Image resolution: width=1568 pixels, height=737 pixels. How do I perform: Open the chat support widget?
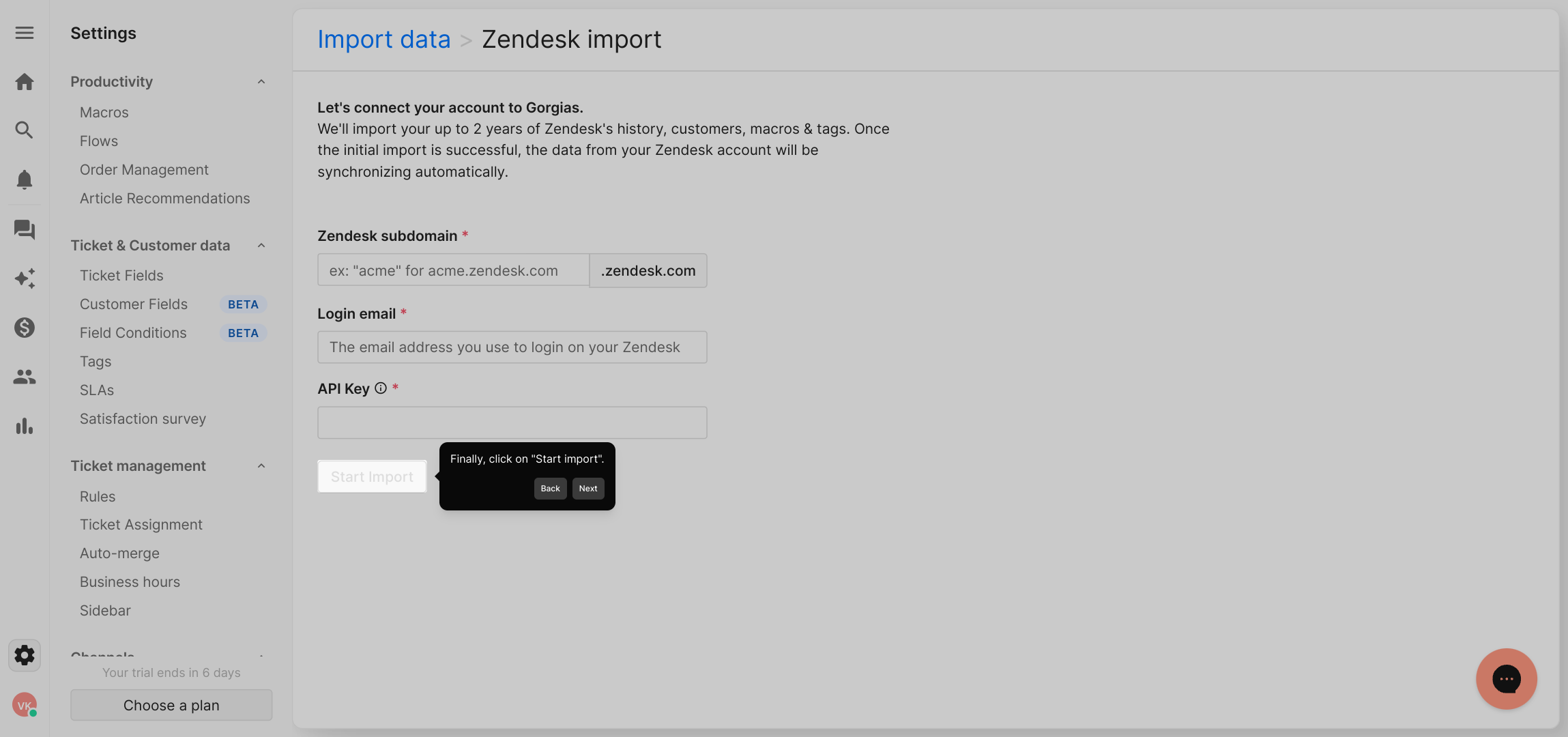click(1507, 679)
